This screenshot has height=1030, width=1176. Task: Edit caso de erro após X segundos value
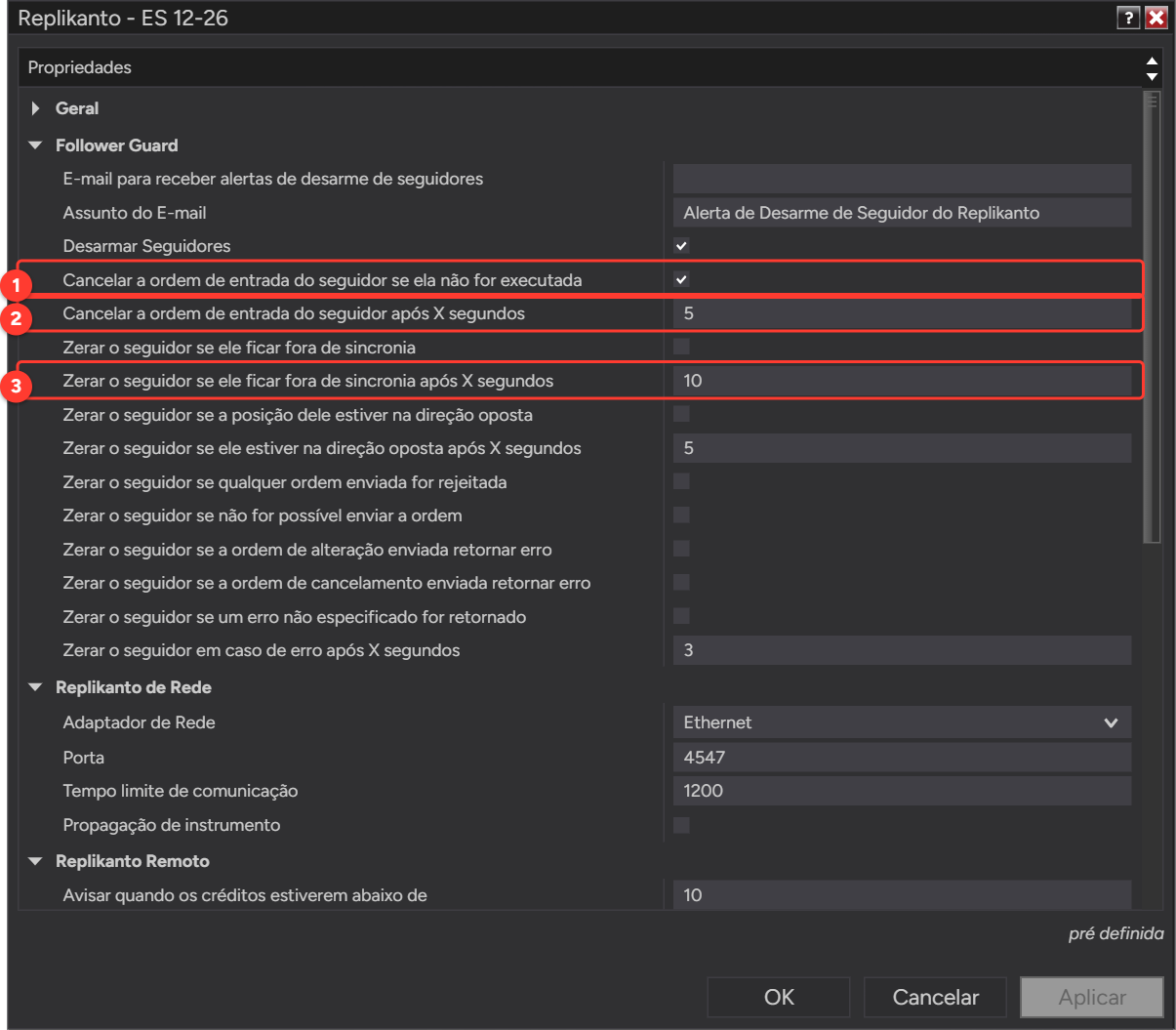click(902, 650)
